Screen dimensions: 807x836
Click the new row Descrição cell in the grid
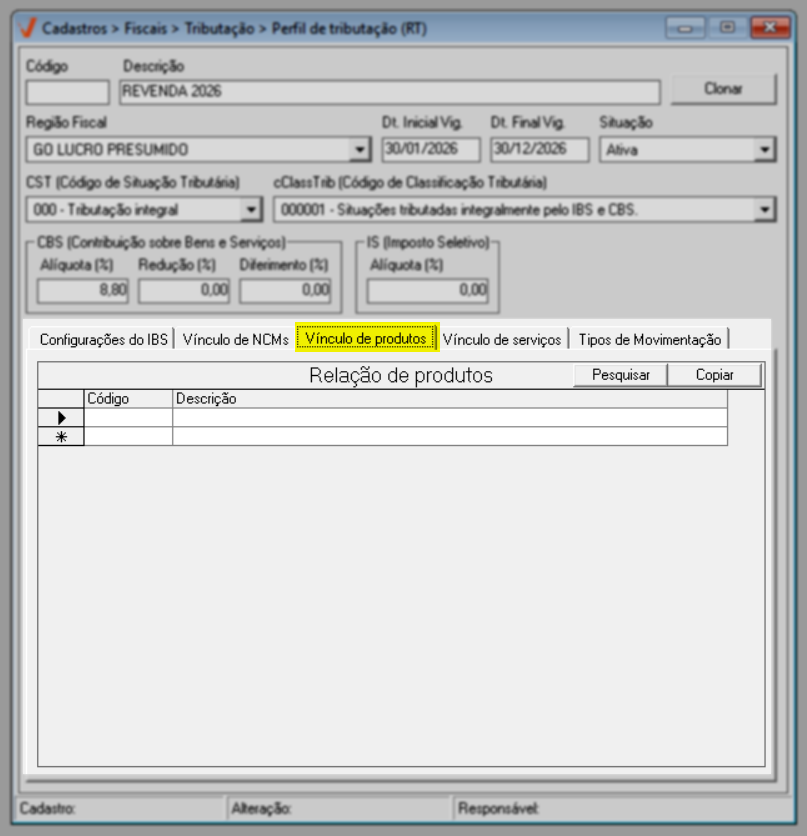pos(450,437)
